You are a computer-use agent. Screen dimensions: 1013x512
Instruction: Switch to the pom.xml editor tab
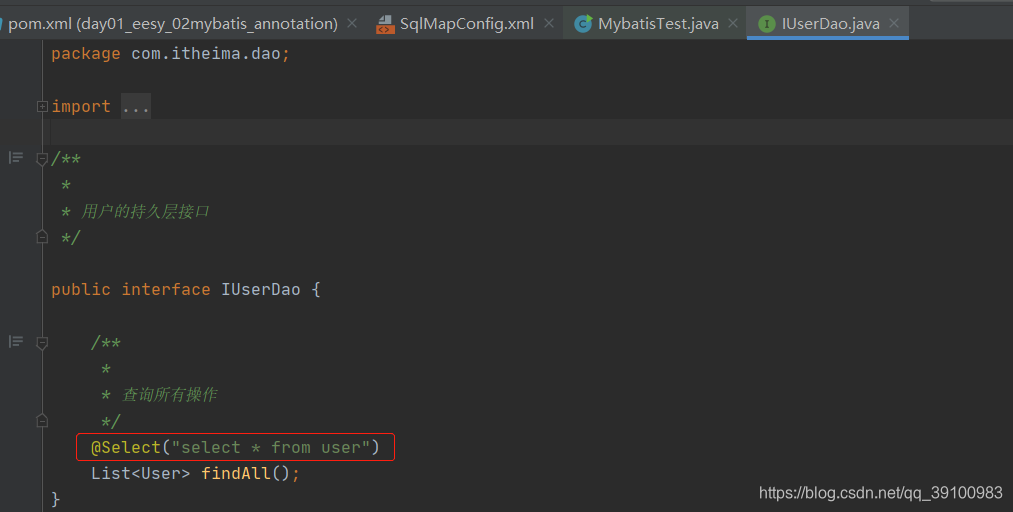[173, 24]
